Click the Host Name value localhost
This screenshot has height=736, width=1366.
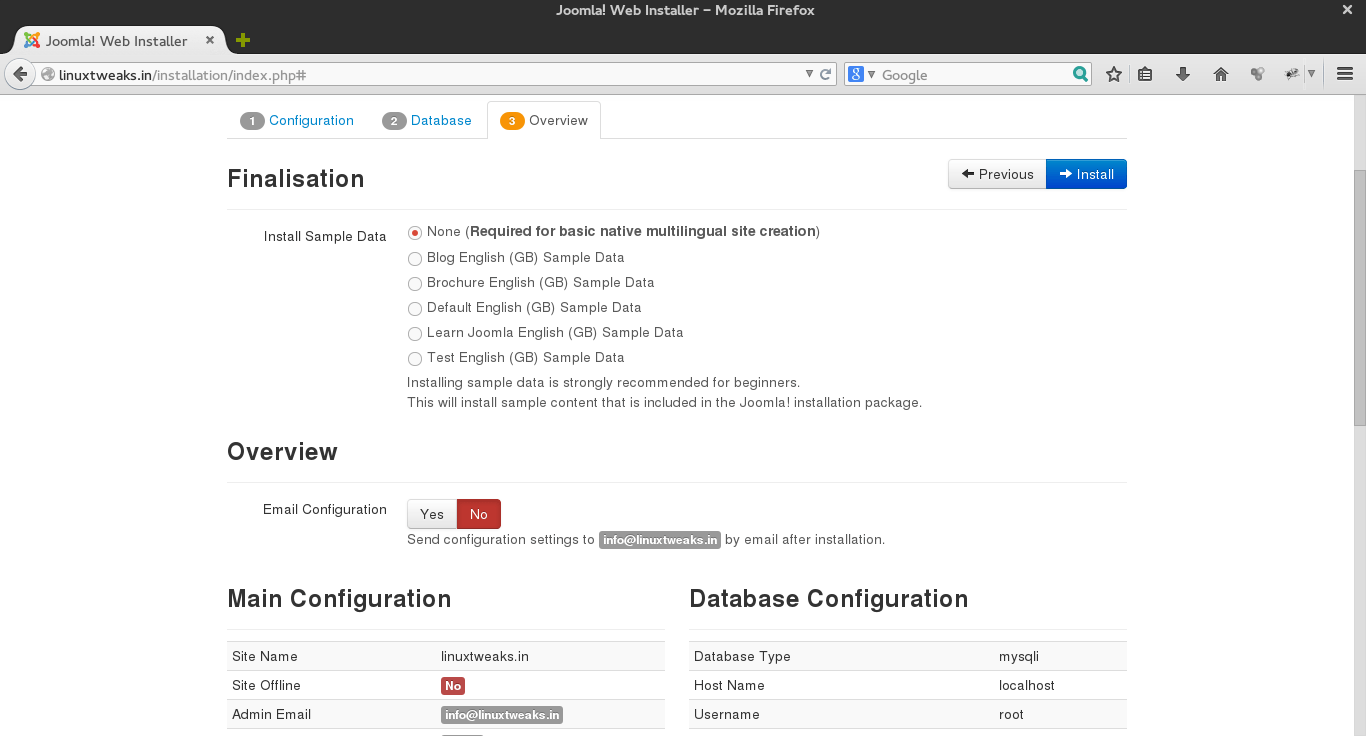click(1027, 686)
